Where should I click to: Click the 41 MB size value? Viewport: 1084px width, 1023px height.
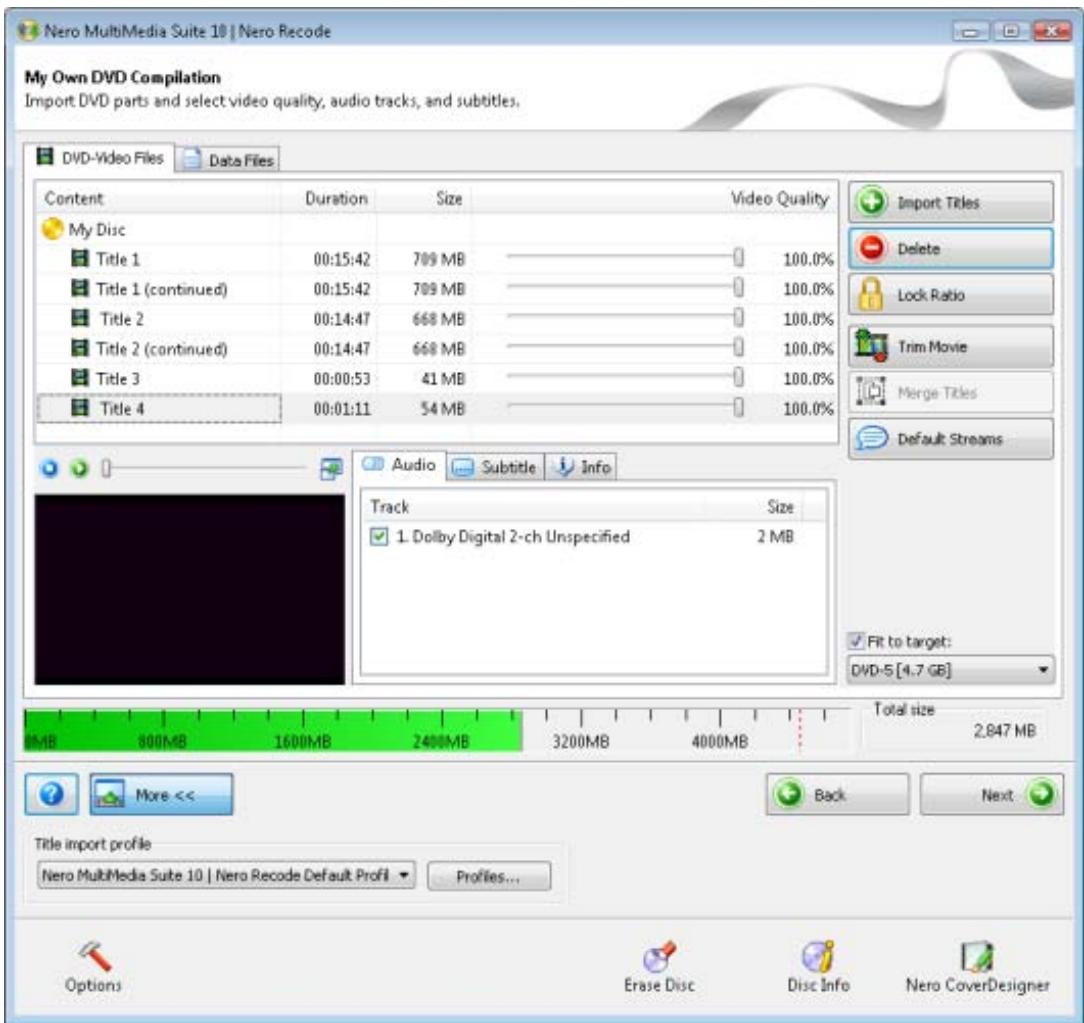(x=443, y=379)
